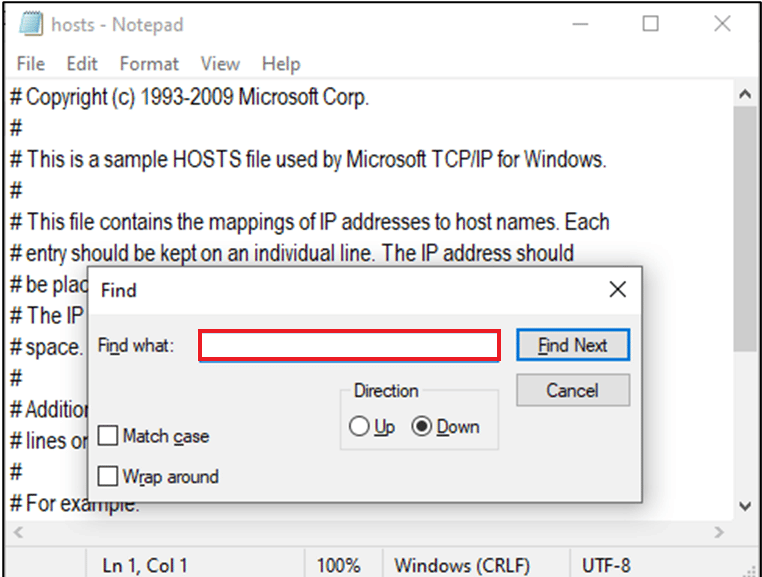
Task: Click the Copyright (c) 1993-2009 Microsoft Corp. line
Action: [x=190, y=97]
